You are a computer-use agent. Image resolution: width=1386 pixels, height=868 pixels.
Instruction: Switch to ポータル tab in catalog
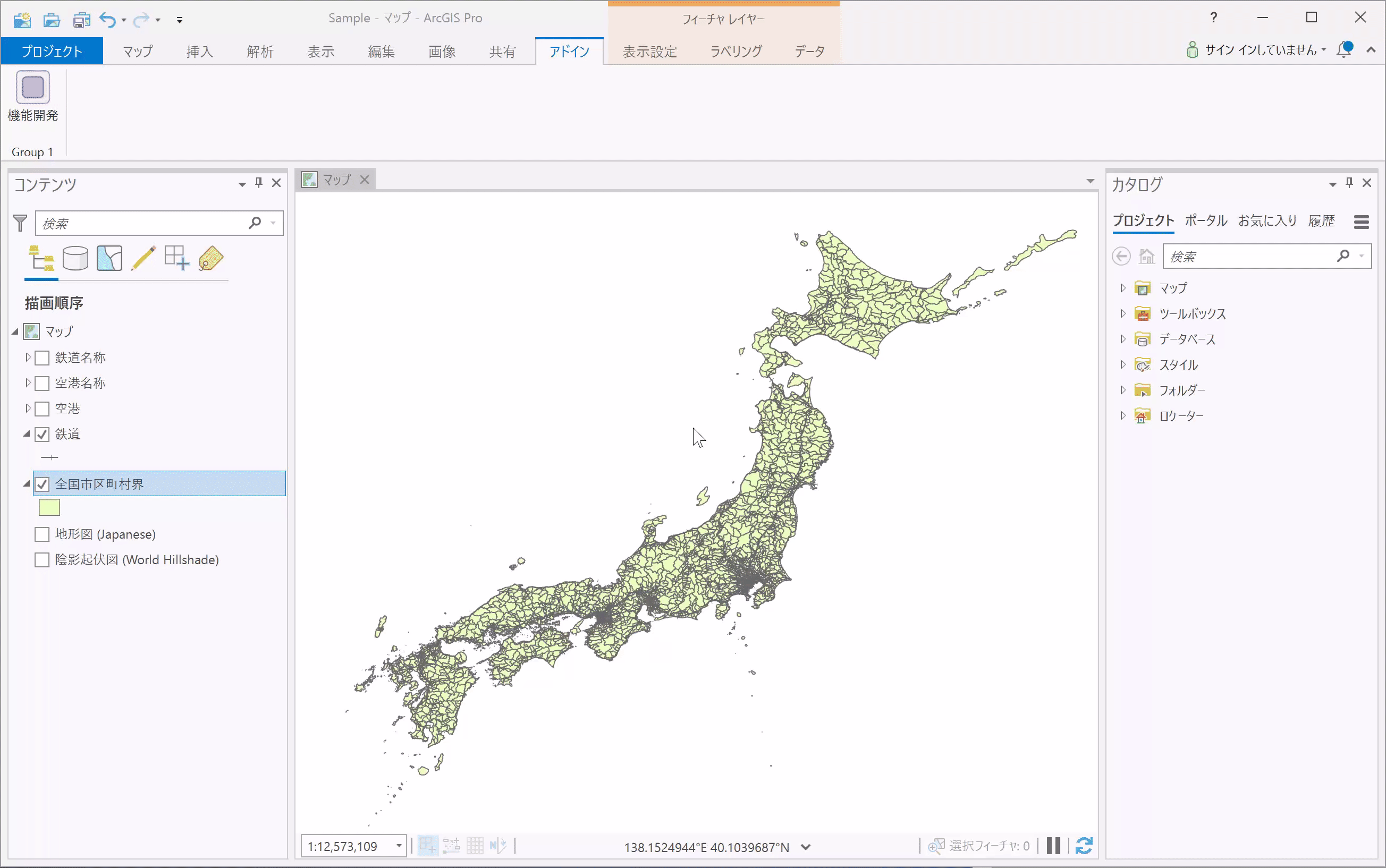[1205, 221]
